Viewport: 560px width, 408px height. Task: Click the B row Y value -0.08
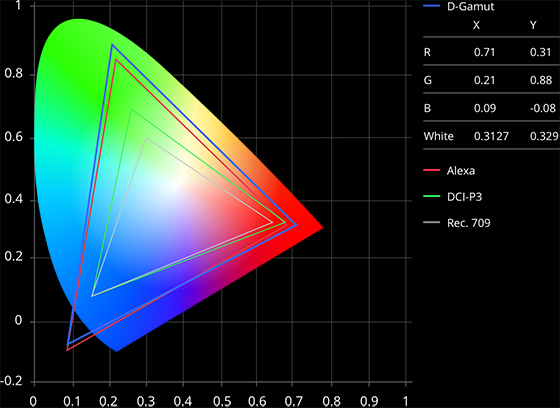[x=543, y=108]
